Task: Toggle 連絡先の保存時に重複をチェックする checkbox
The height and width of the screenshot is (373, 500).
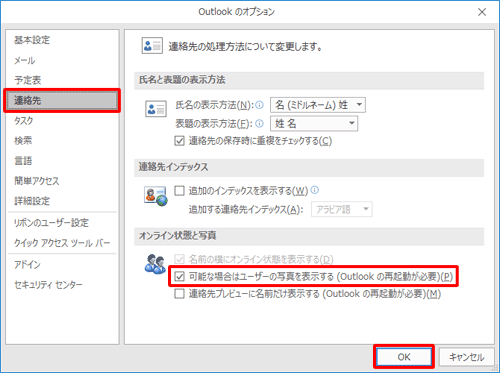Action: pyautogui.click(x=179, y=141)
